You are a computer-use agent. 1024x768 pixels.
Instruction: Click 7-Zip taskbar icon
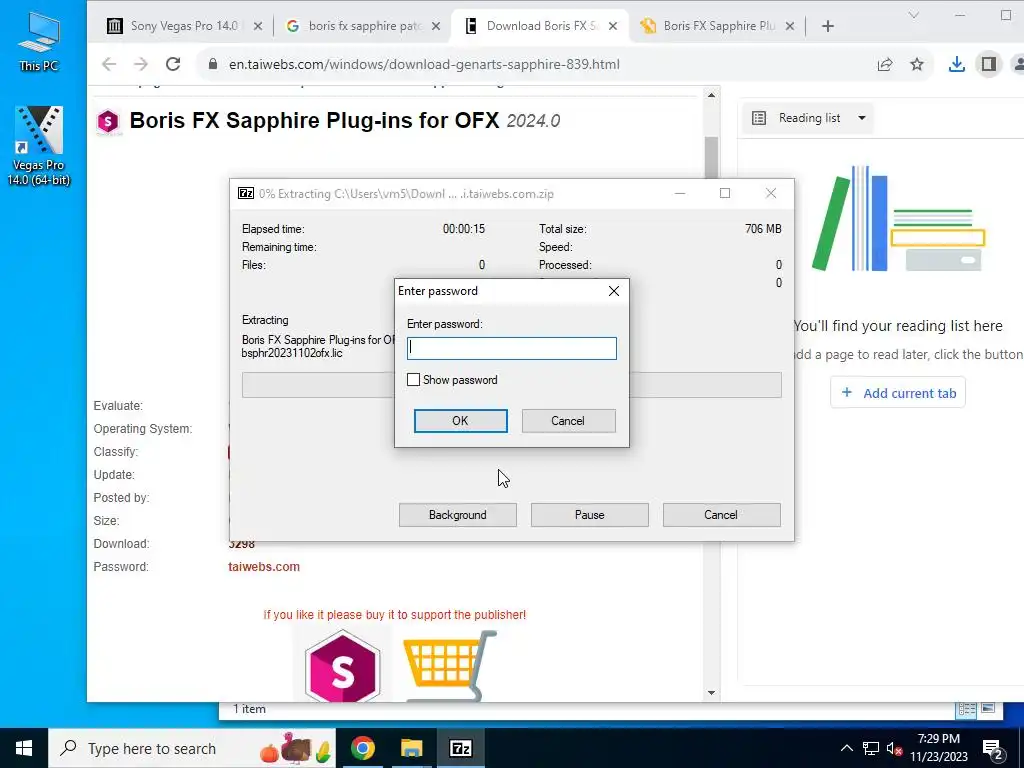460,748
